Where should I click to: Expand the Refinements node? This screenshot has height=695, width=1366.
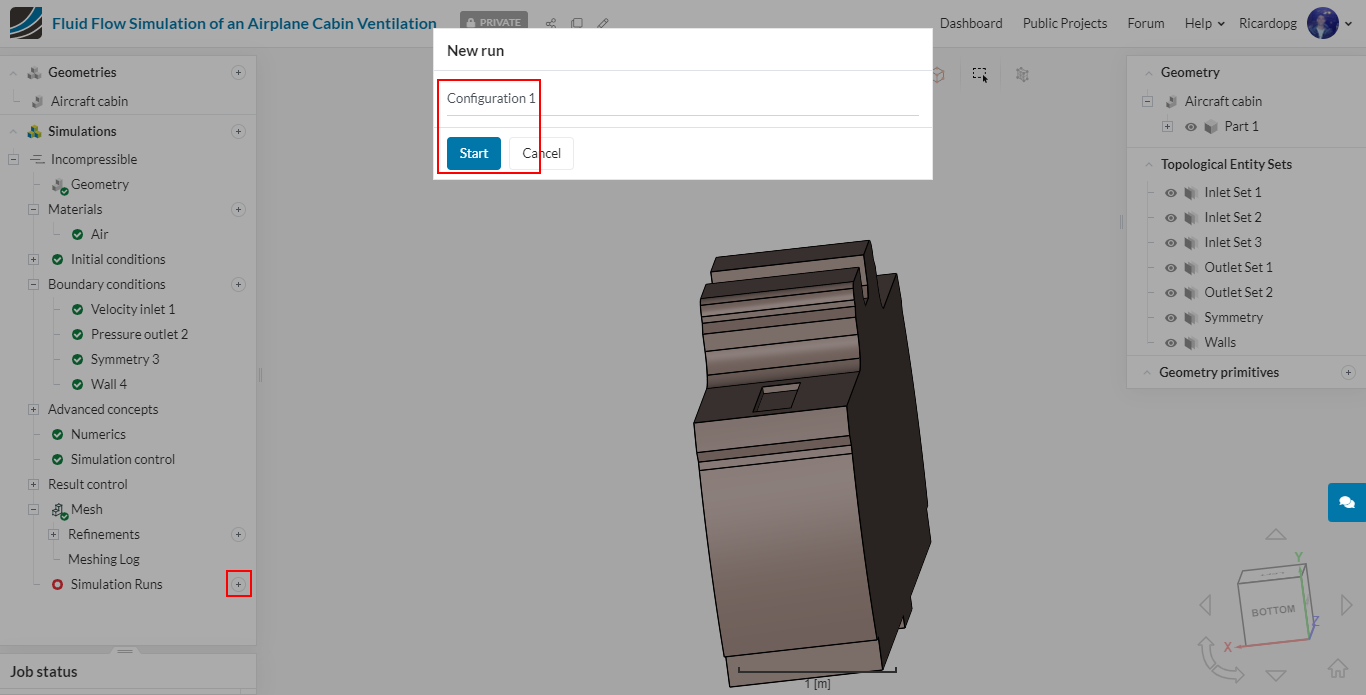tap(53, 534)
